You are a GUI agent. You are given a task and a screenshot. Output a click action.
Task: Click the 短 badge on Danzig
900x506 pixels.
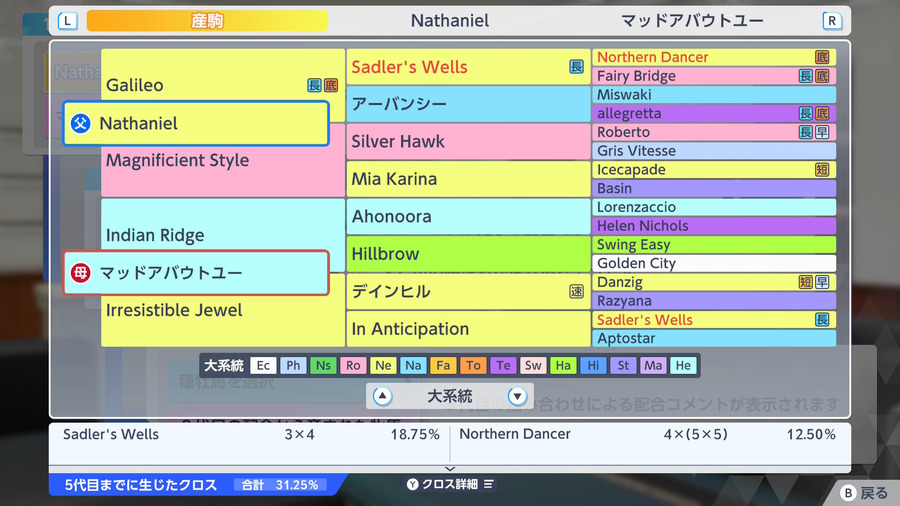(x=806, y=282)
